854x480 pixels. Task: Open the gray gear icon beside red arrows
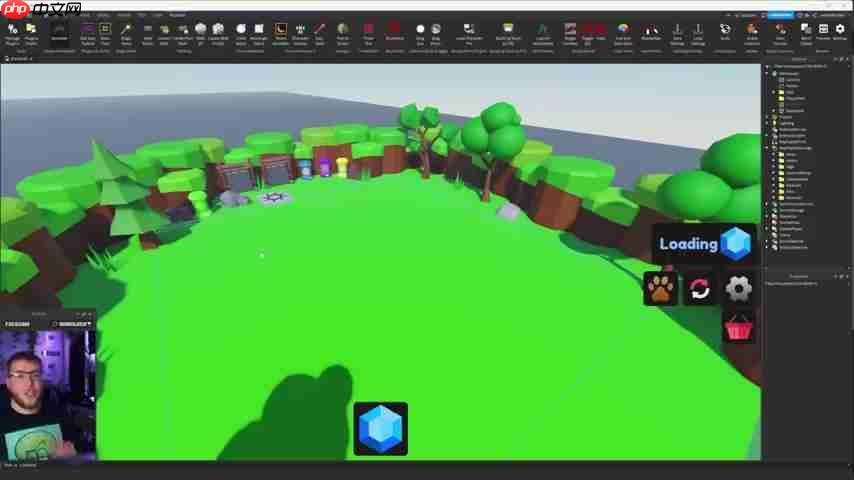[739, 288]
